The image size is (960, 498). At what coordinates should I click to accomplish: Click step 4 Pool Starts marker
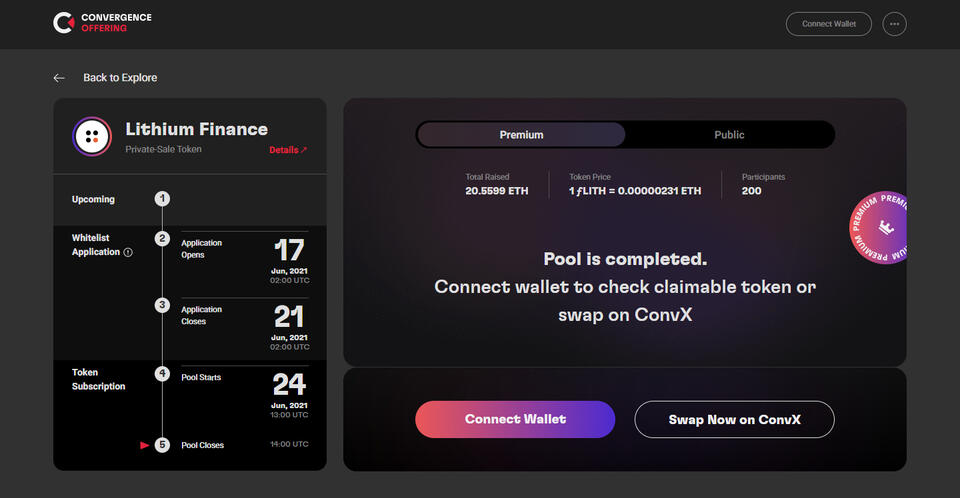[x=162, y=374]
